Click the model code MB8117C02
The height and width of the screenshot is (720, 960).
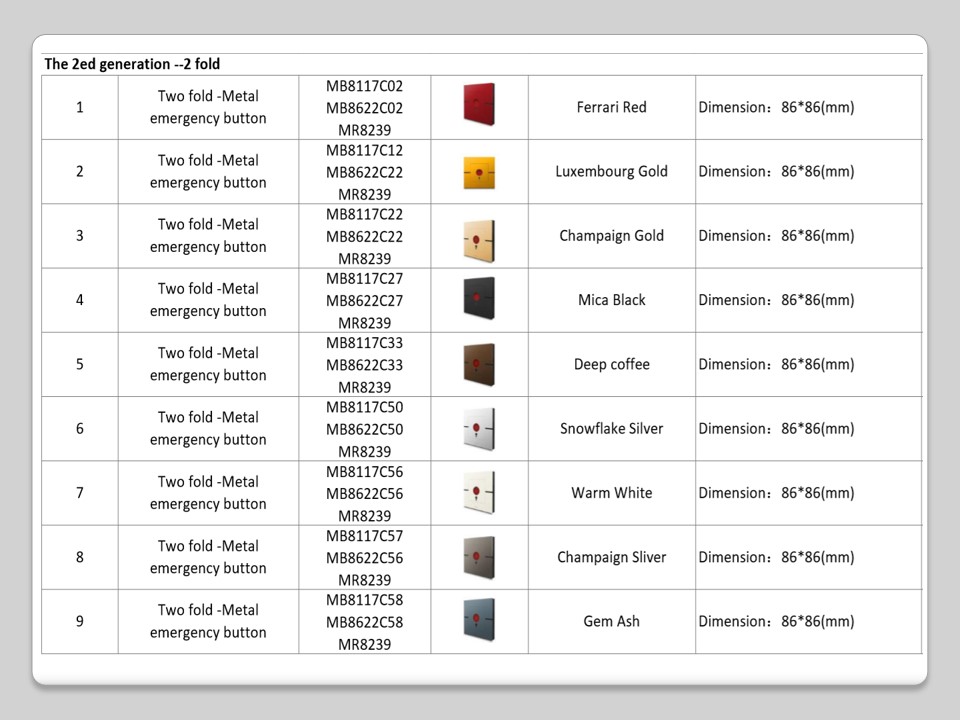364,86
